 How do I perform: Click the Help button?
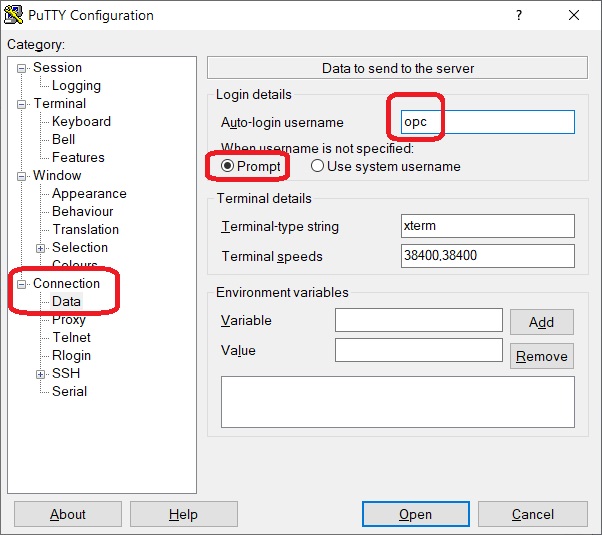click(184, 514)
